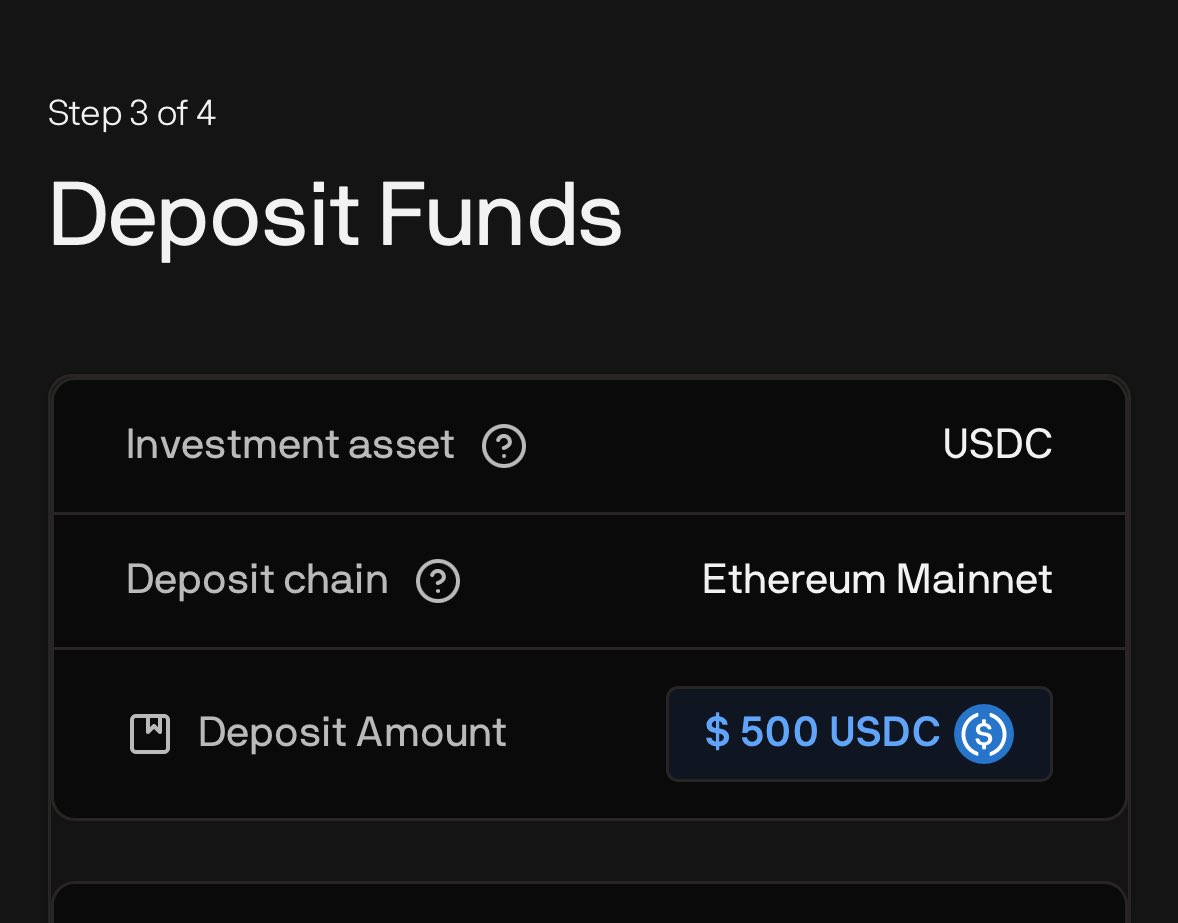Click the Investment asset label
The width and height of the screenshot is (1178, 923).
point(290,445)
